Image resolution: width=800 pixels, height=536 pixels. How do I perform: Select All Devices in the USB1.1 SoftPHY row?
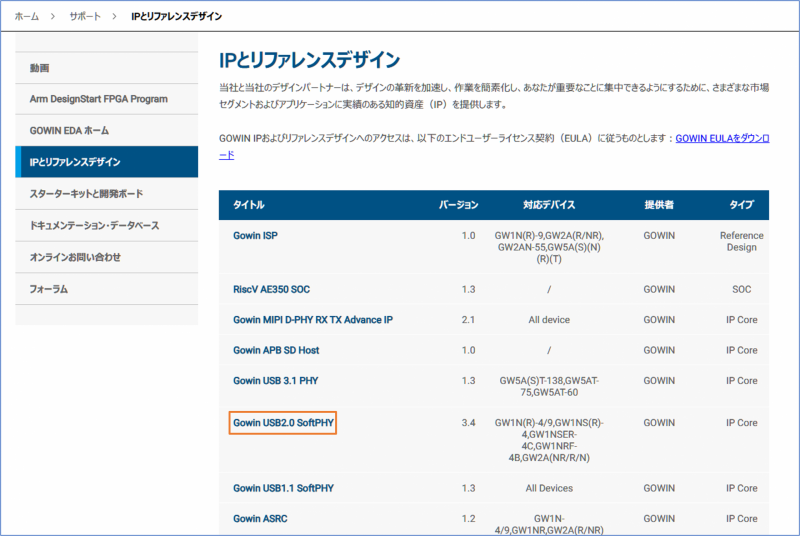(549, 488)
